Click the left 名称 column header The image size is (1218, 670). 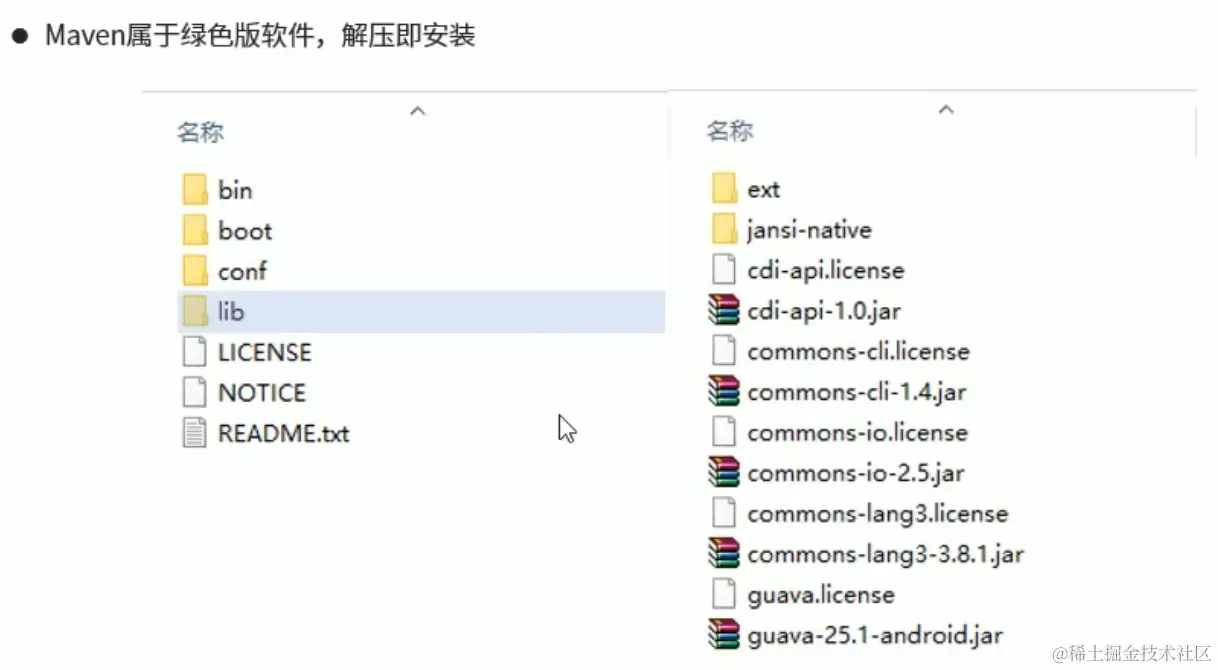tap(201, 132)
